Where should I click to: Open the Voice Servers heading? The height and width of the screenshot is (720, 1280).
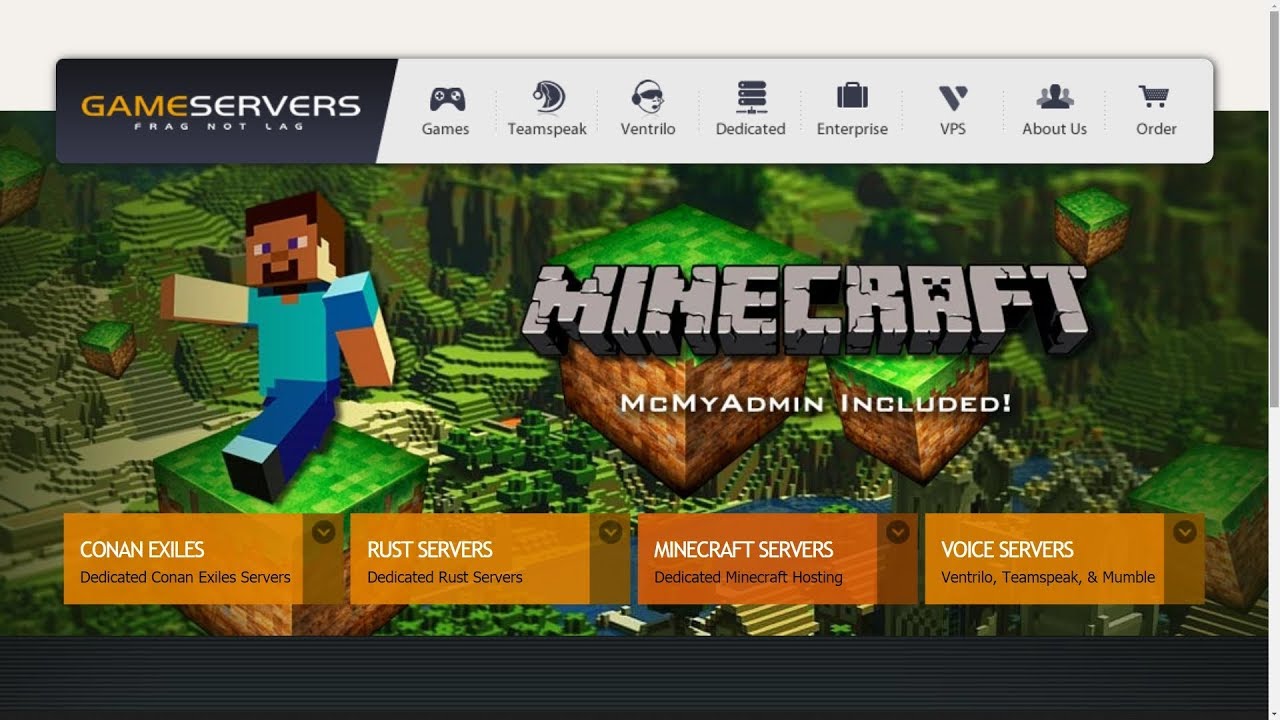(1007, 550)
